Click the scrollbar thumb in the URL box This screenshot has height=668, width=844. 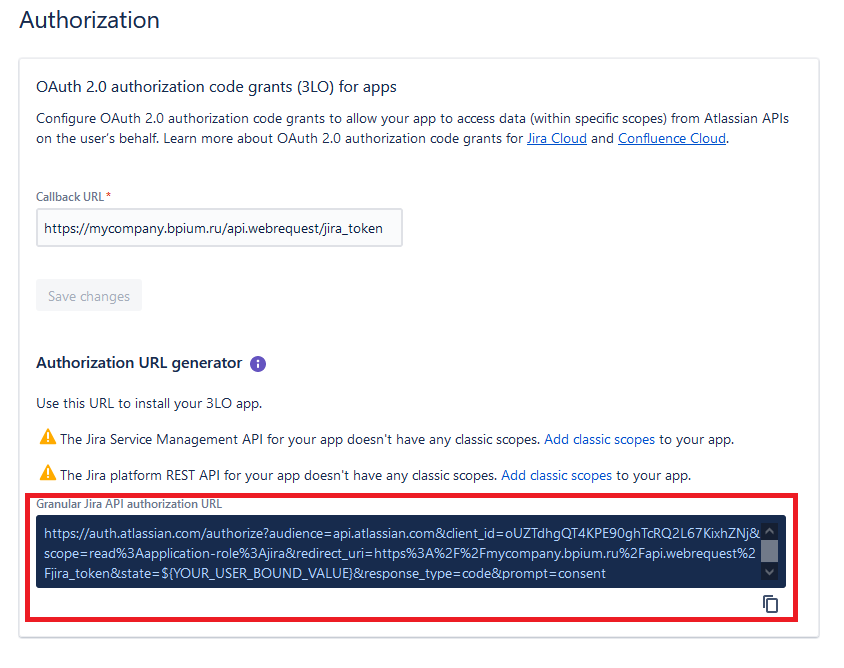770,551
